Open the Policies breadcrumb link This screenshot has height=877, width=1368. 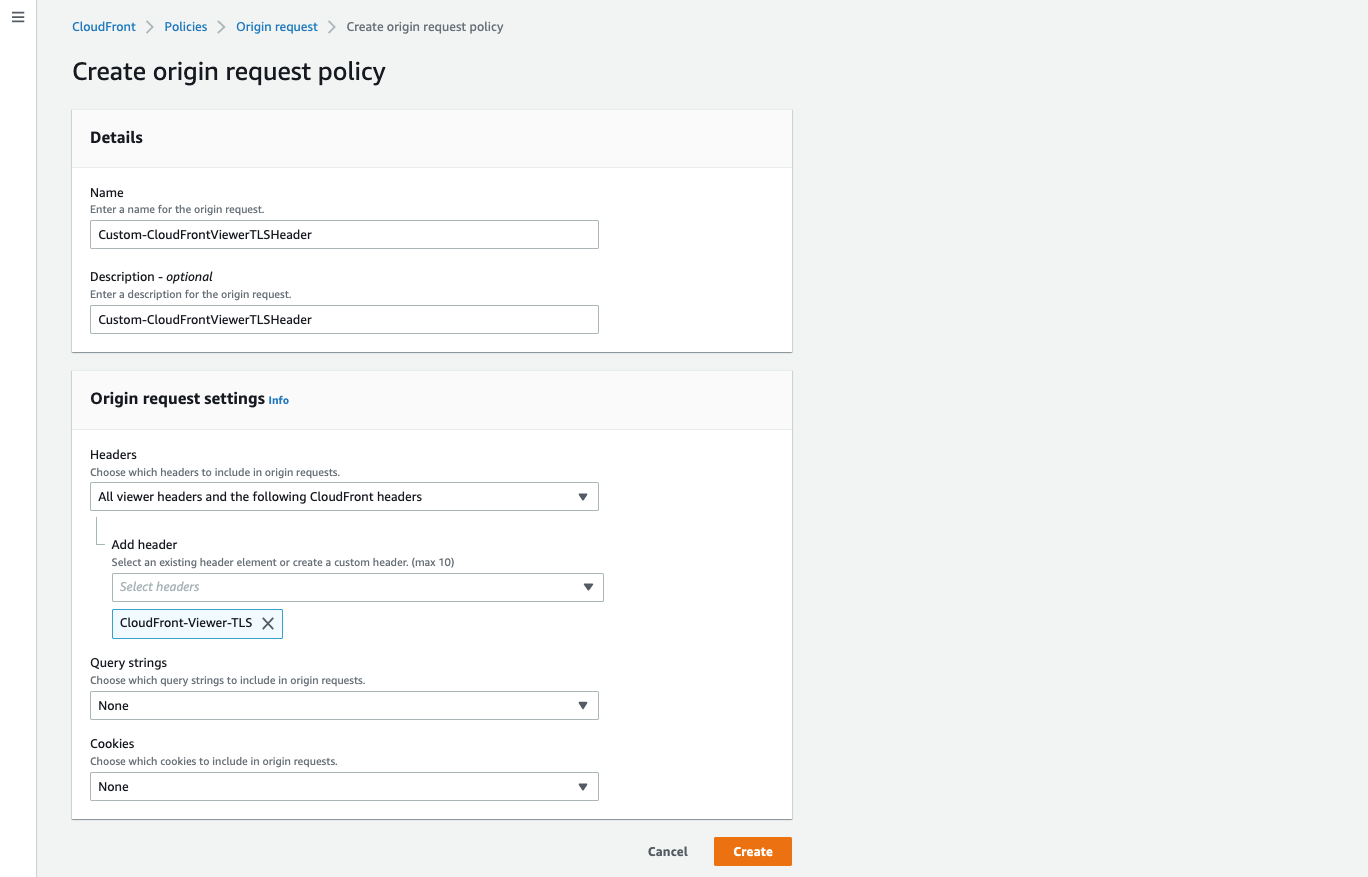point(185,26)
